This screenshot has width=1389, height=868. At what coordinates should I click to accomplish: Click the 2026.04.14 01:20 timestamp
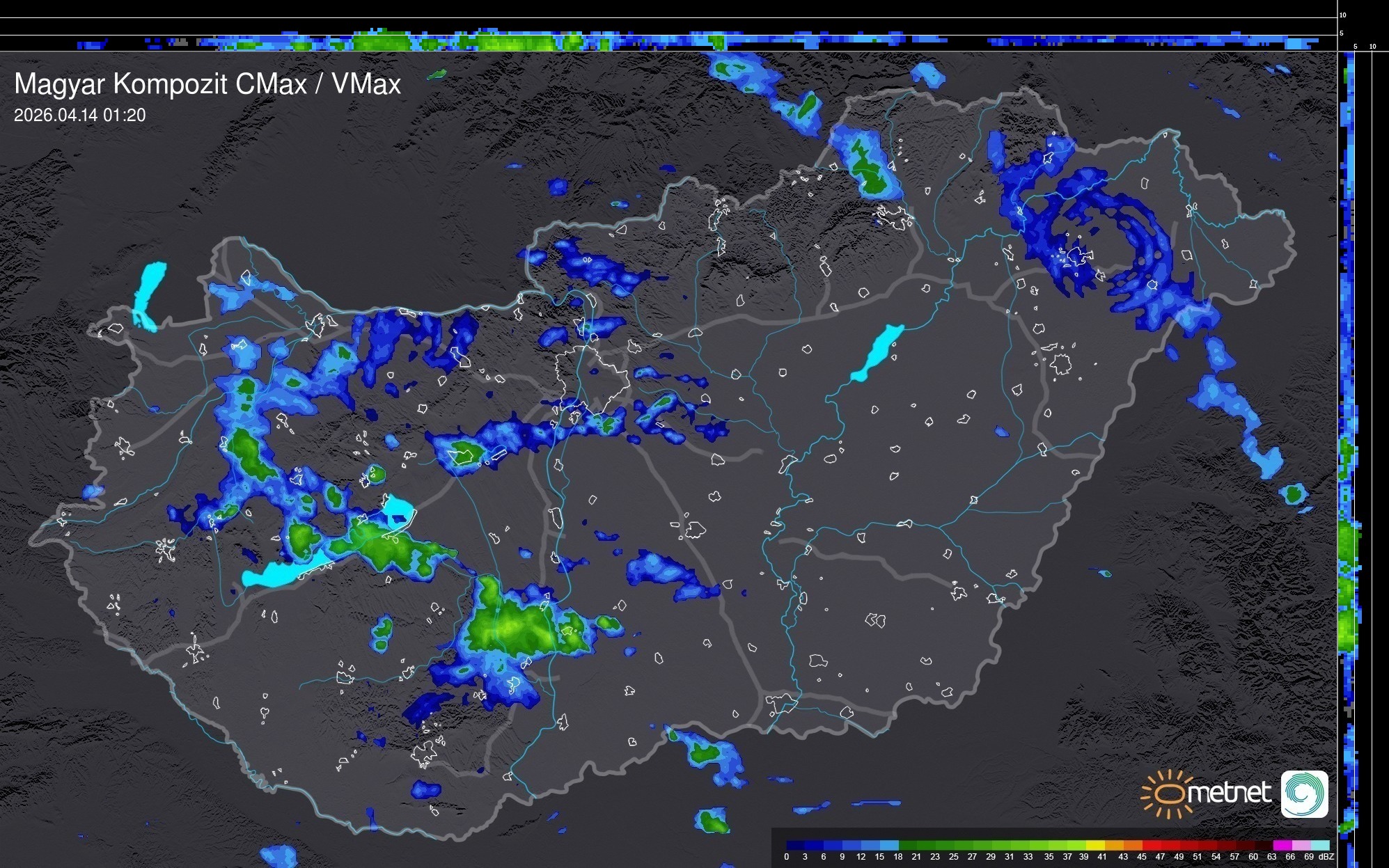click(80, 116)
